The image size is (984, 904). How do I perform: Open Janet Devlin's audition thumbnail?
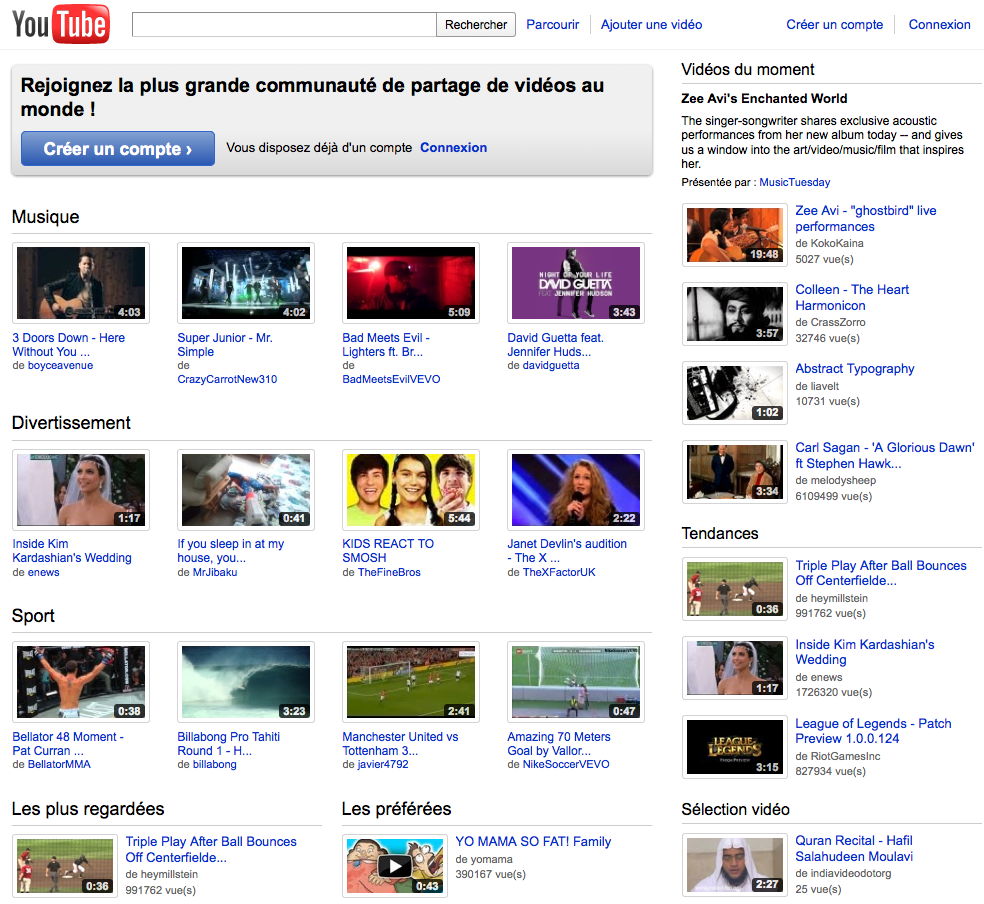click(575, 489)
